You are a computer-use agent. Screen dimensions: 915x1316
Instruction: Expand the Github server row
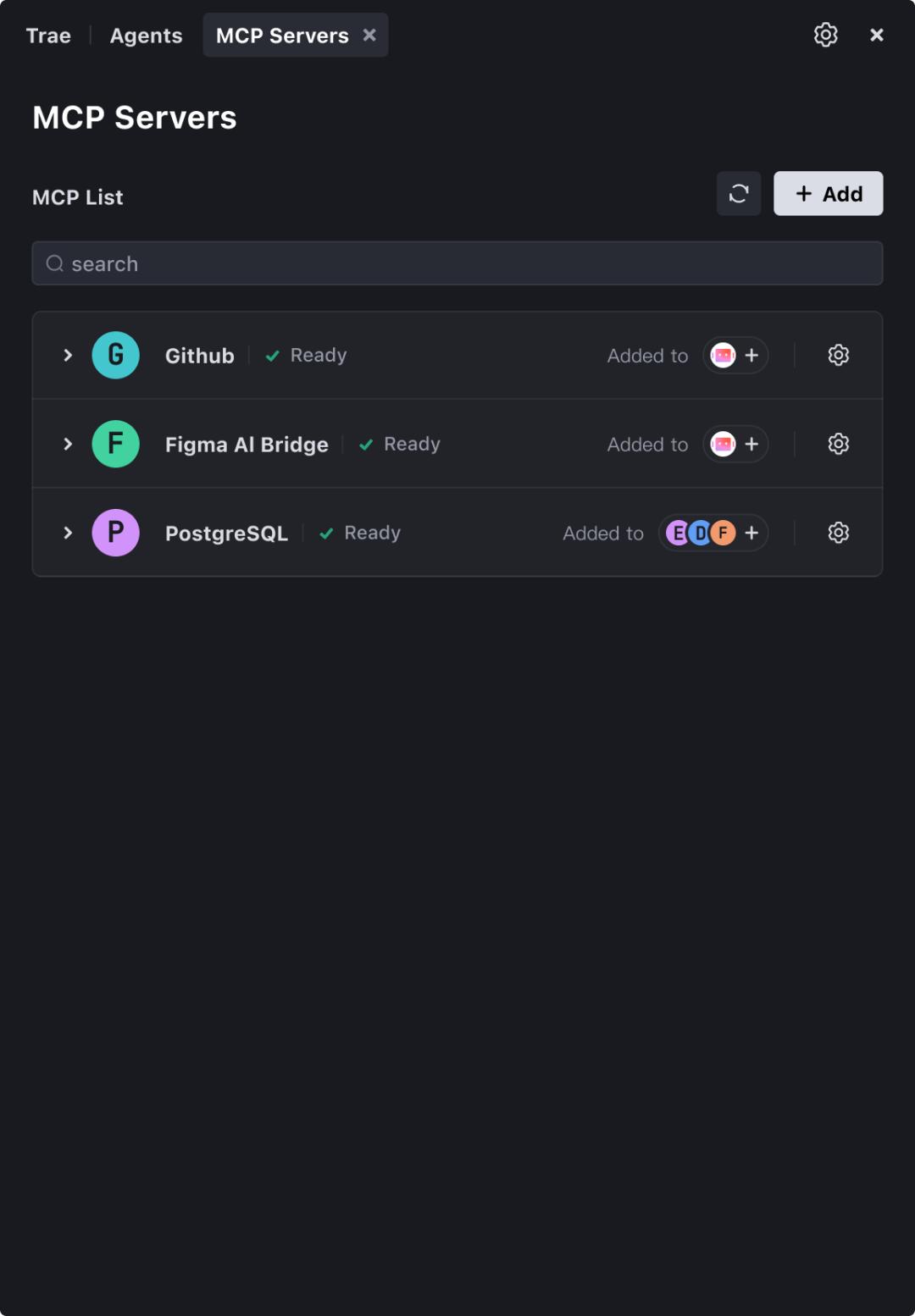68,356
